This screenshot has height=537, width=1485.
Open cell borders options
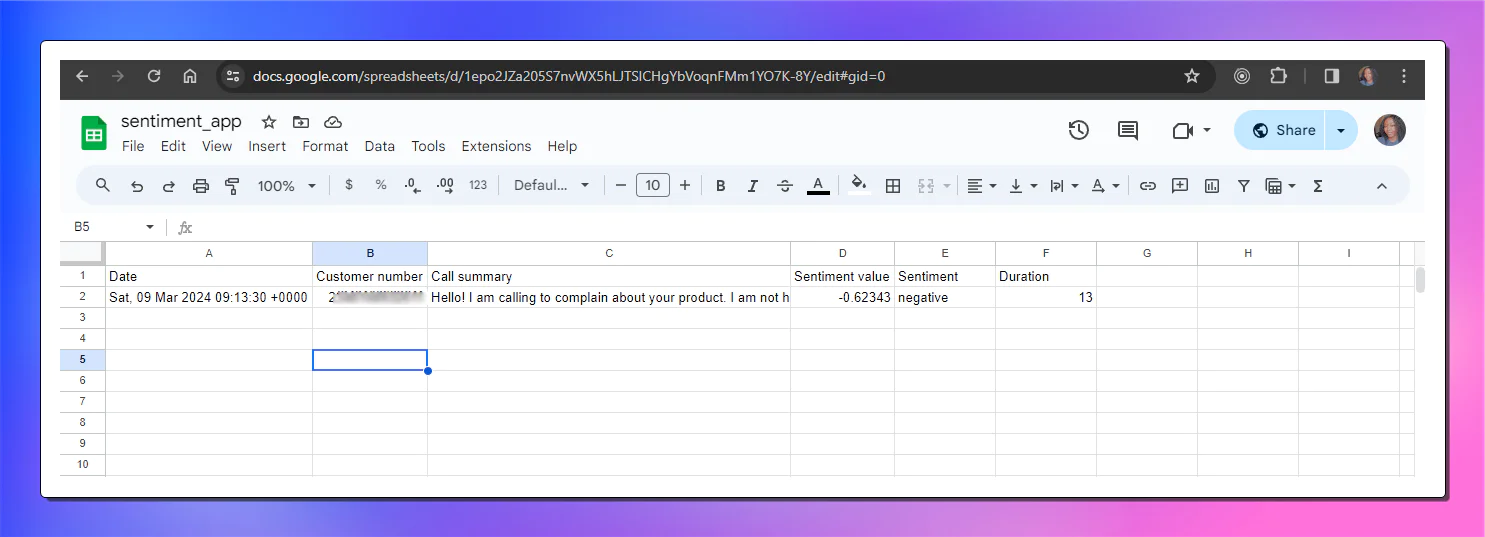[894, 185]
